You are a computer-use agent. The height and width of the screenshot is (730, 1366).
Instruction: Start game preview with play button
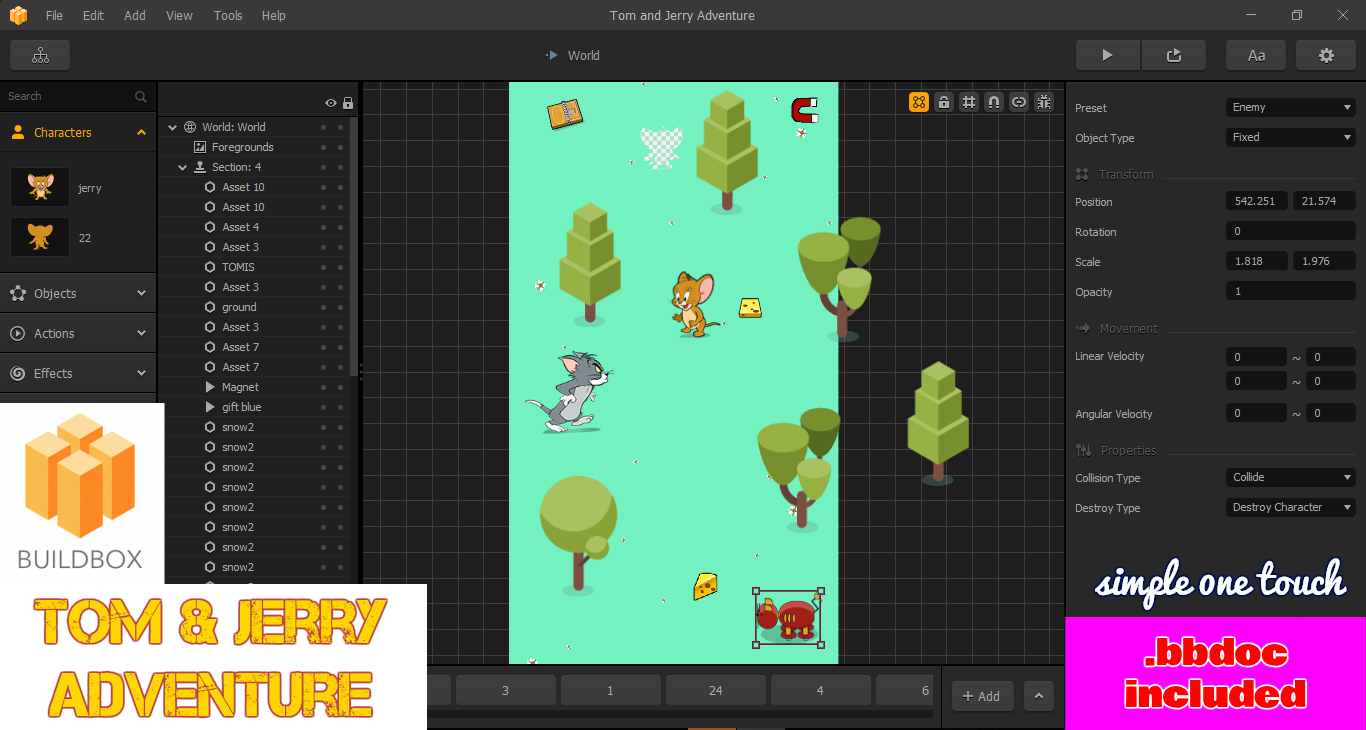point(1107,56)
